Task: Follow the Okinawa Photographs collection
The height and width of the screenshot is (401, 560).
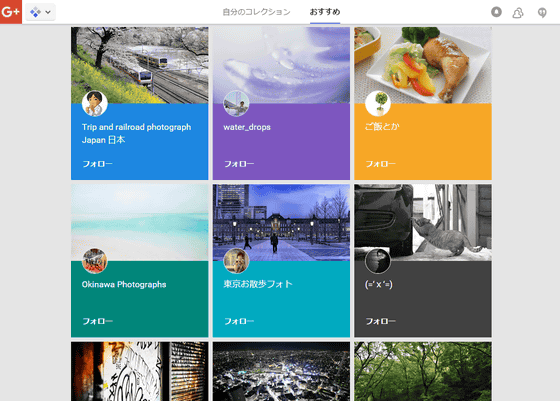Action: 98,321
